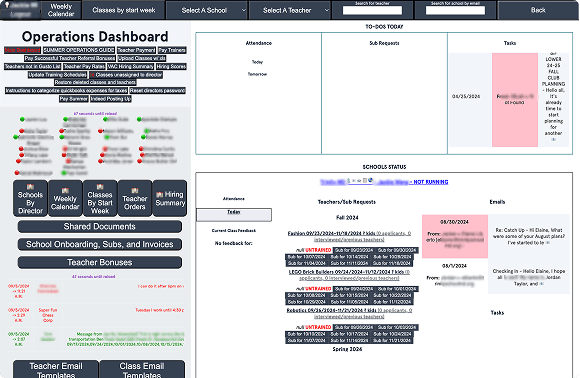580x378 pixels.
Task: Expand the Re: Catch Up email preview icon
Action: coord(547,243)
